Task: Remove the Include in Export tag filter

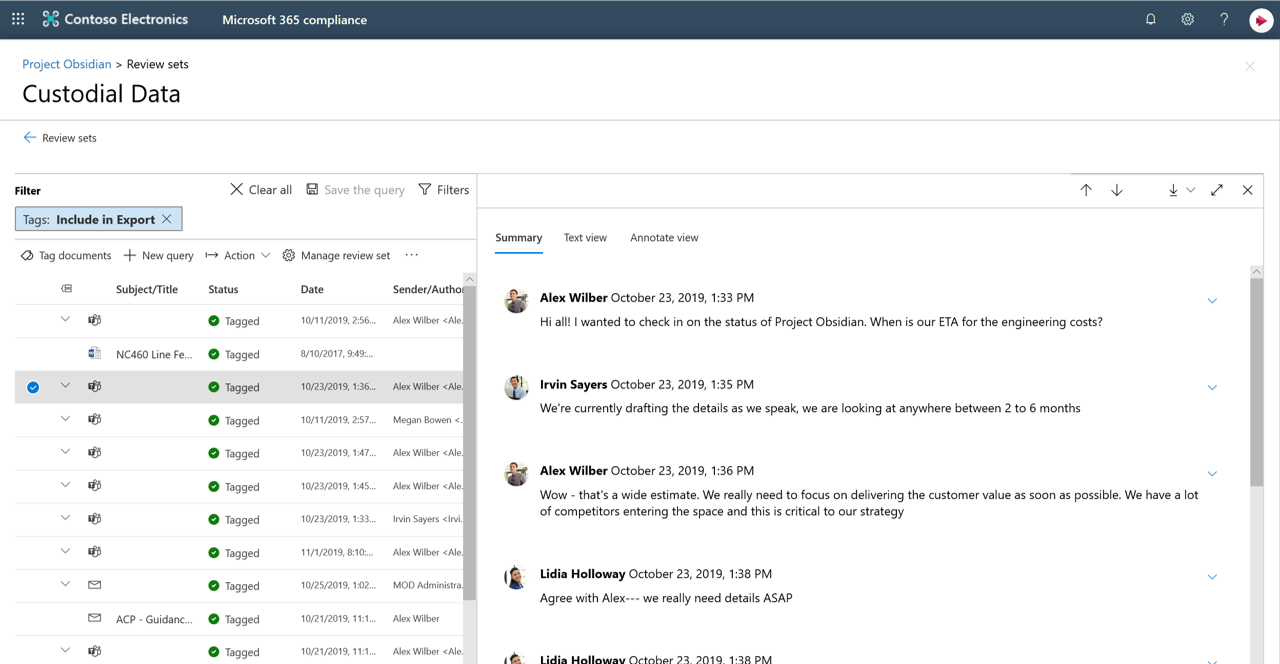Action: click(x=166, y=218)
